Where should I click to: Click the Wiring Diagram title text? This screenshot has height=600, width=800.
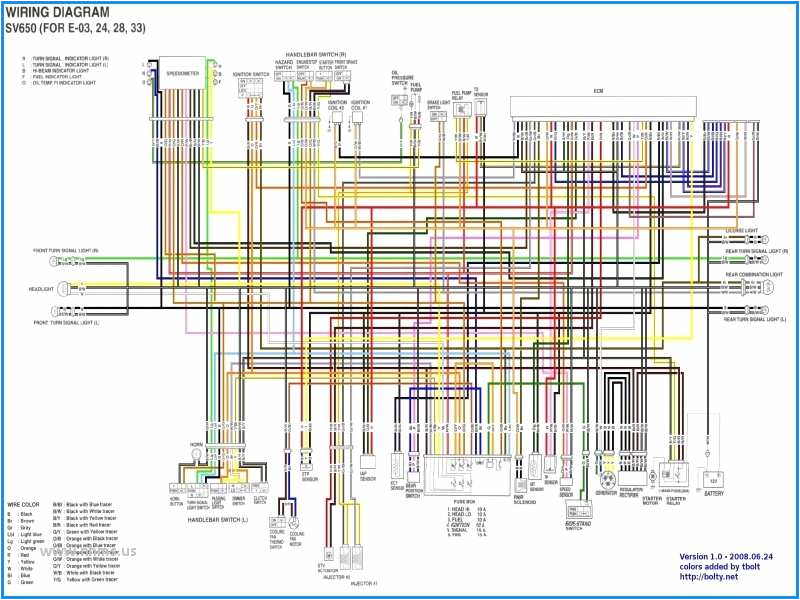click(x=58, y=11)
